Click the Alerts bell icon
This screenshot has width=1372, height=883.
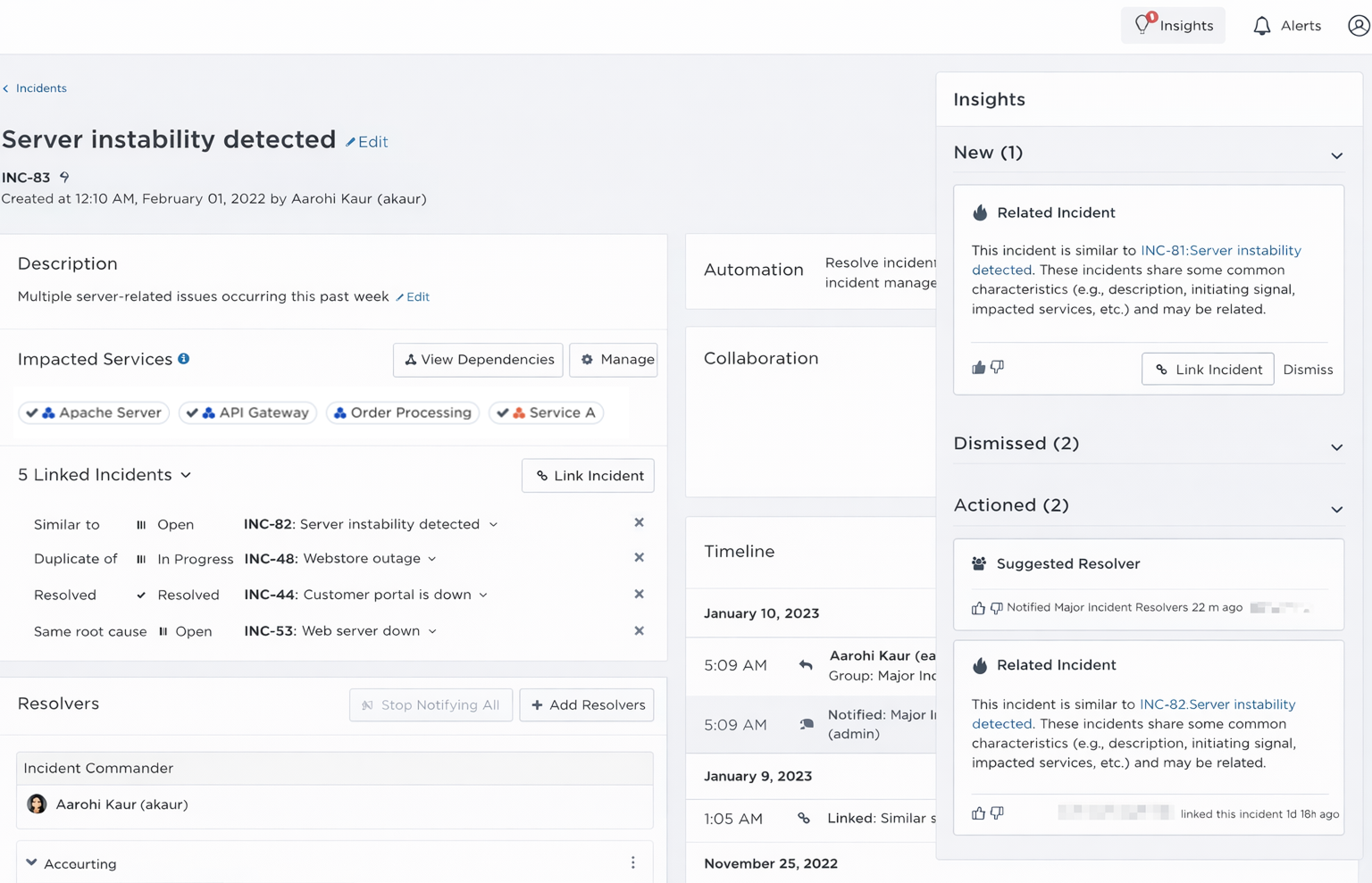pos(1261,26)
